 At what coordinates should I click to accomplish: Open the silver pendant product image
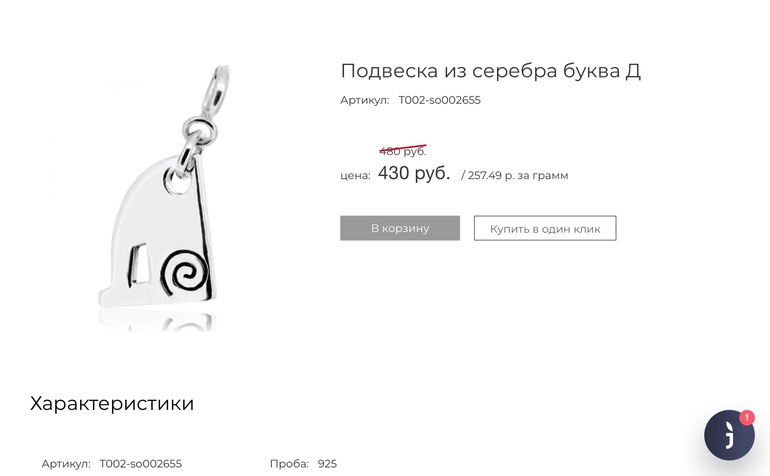coord(158,196)
